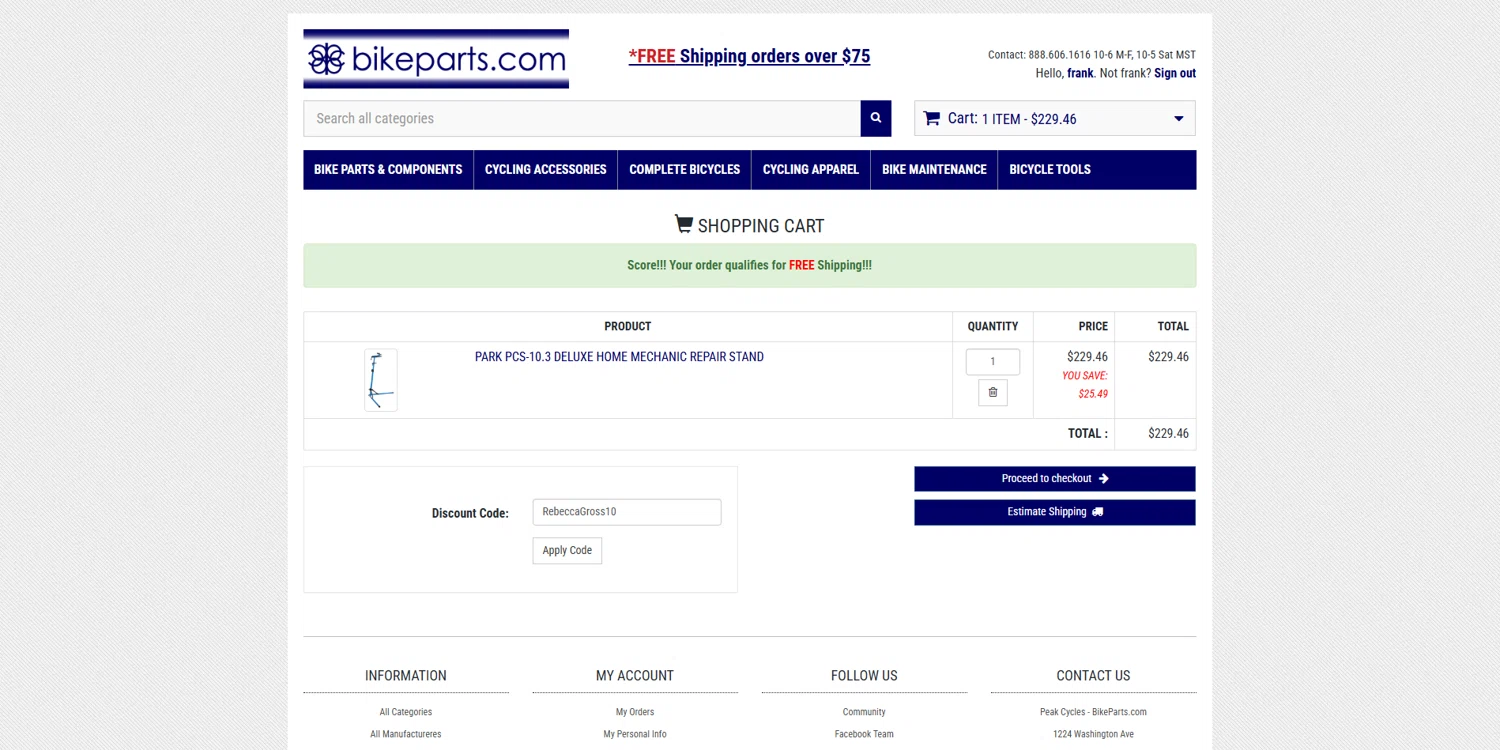Click the FREE Shipping orders over $75 link
Image resolution: width=1500 pixels, height=750 pixels.
point(749,56)
